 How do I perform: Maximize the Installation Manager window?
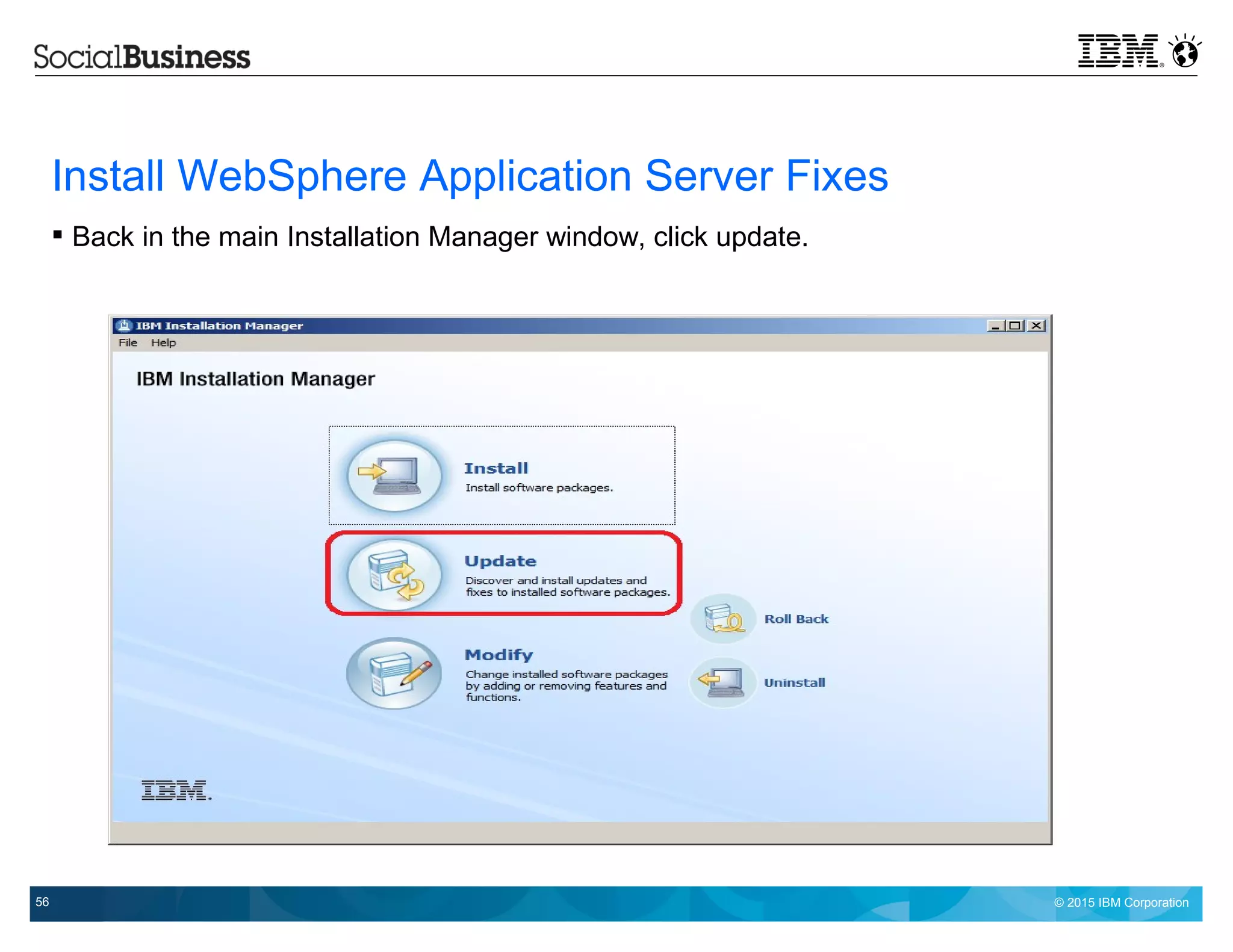click(1015, 326)
